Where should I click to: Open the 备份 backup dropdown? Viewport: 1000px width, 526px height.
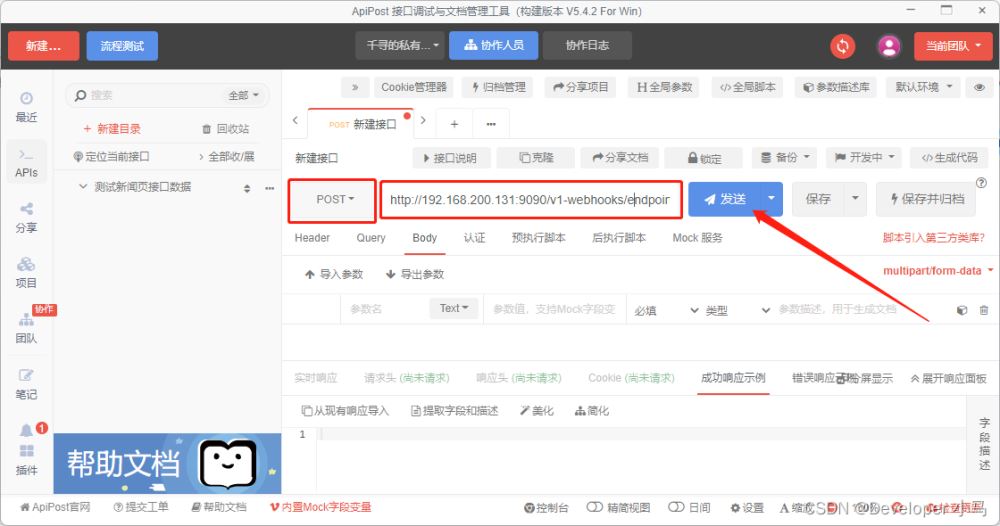[784, 157]
